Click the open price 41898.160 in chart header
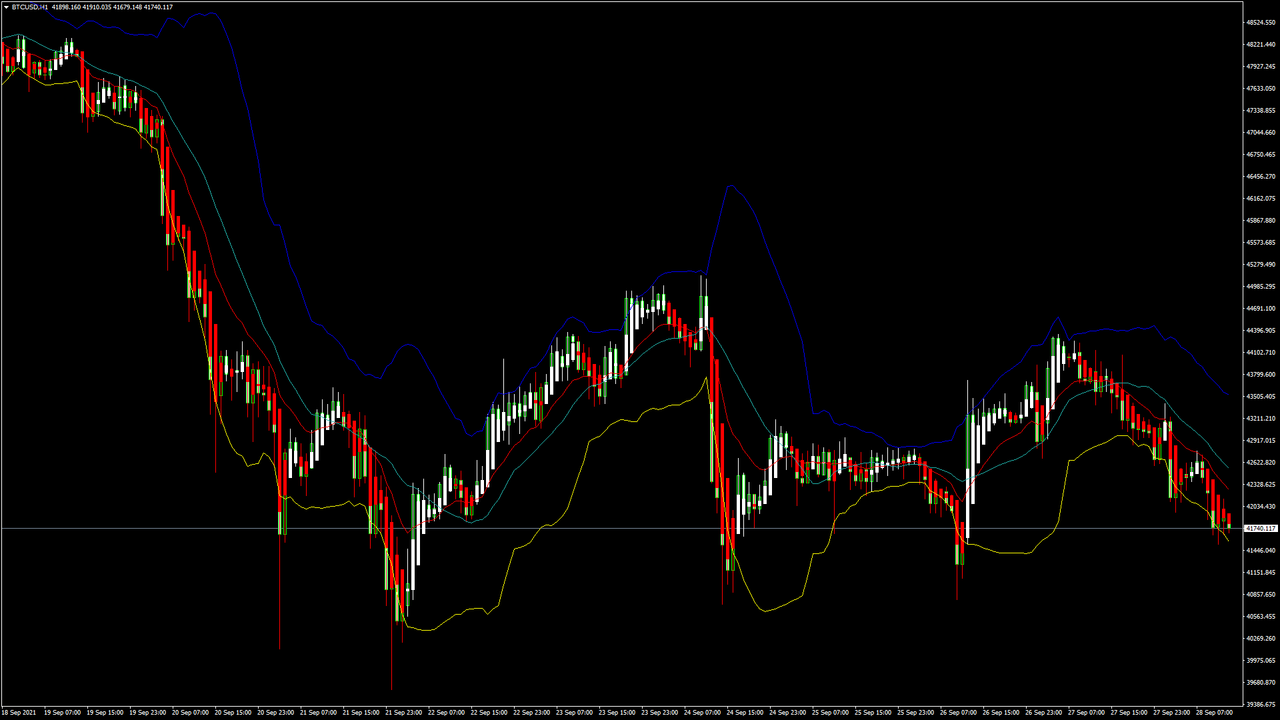Image resolution: width=1280 pixels, height=720 pixels. click(x=68, y=7)
